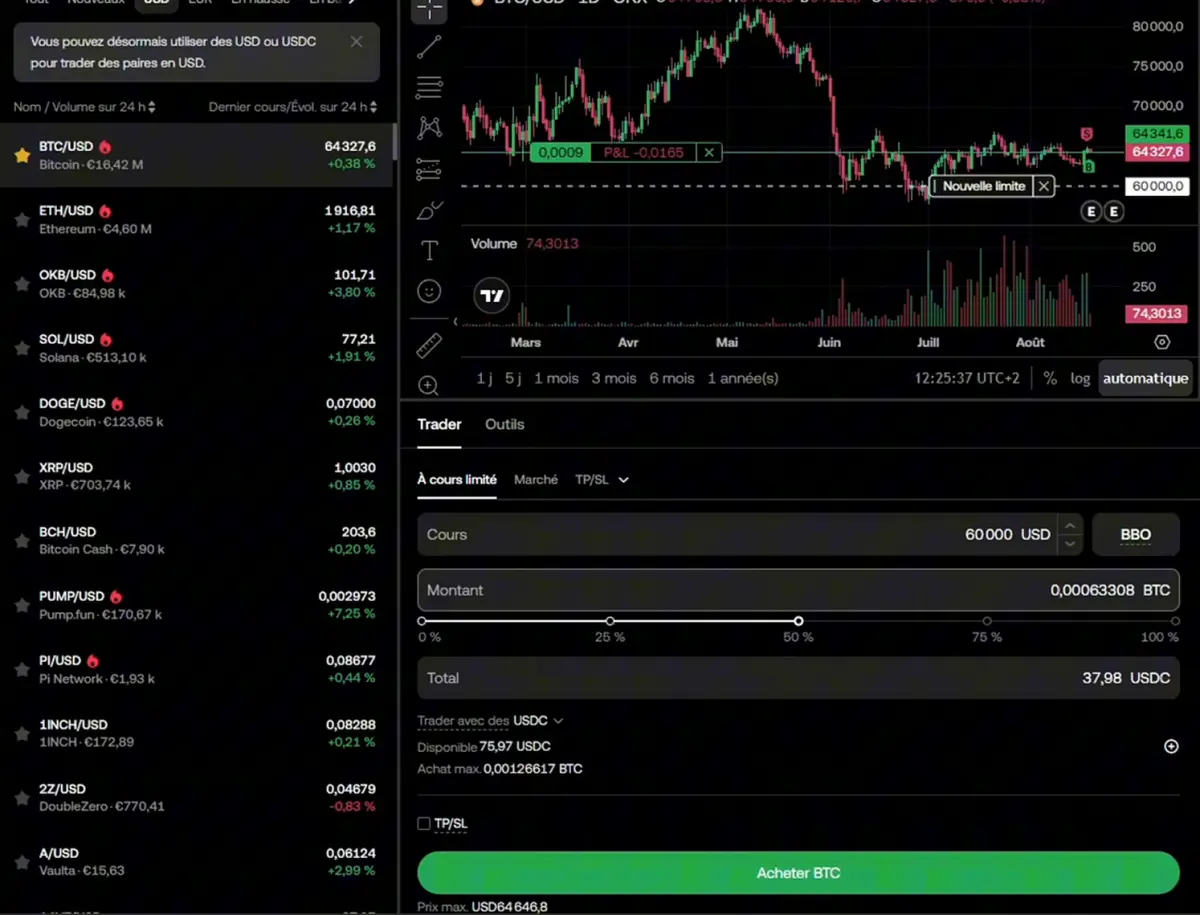Select Marché order type
This screenshot has width=1200, height=915.
coord(536,479)
